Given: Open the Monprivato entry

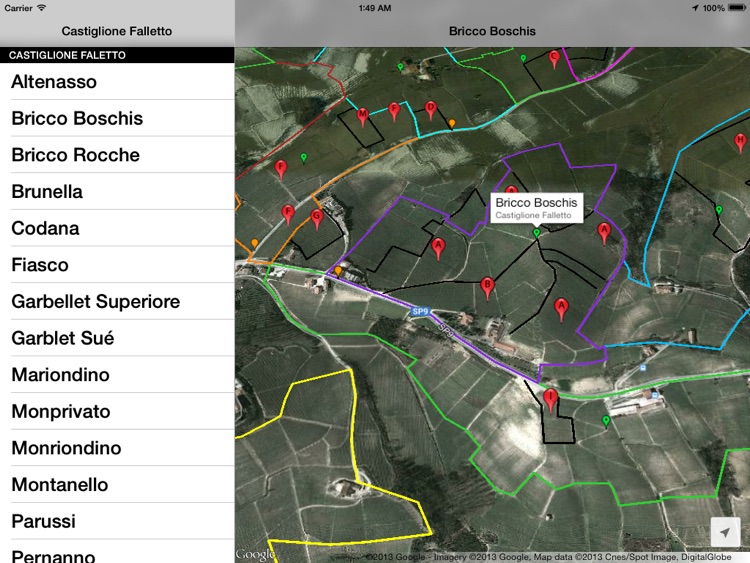Looking at the screenshot, I should pos(117,411).
